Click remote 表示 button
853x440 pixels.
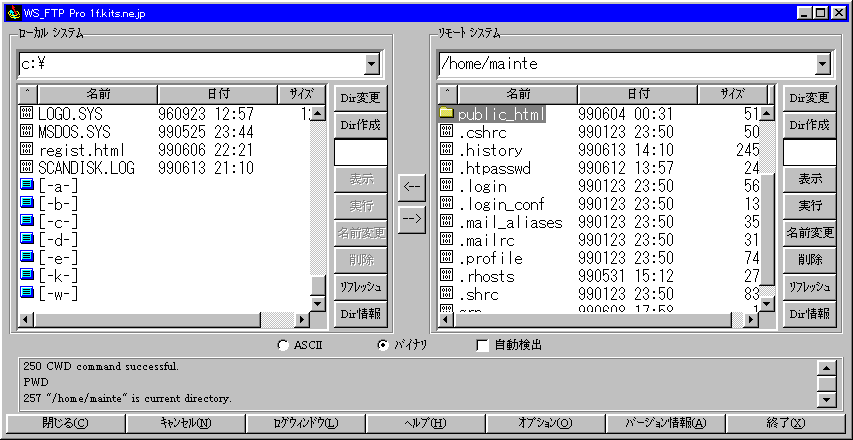(809, 179)
